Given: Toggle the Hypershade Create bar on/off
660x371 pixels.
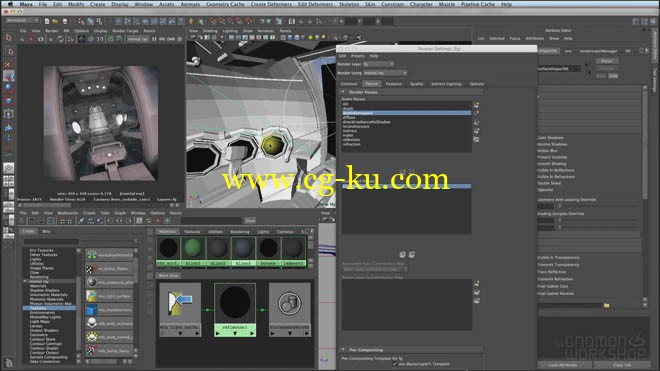Looking at the screenshot, I should (22, 221).
